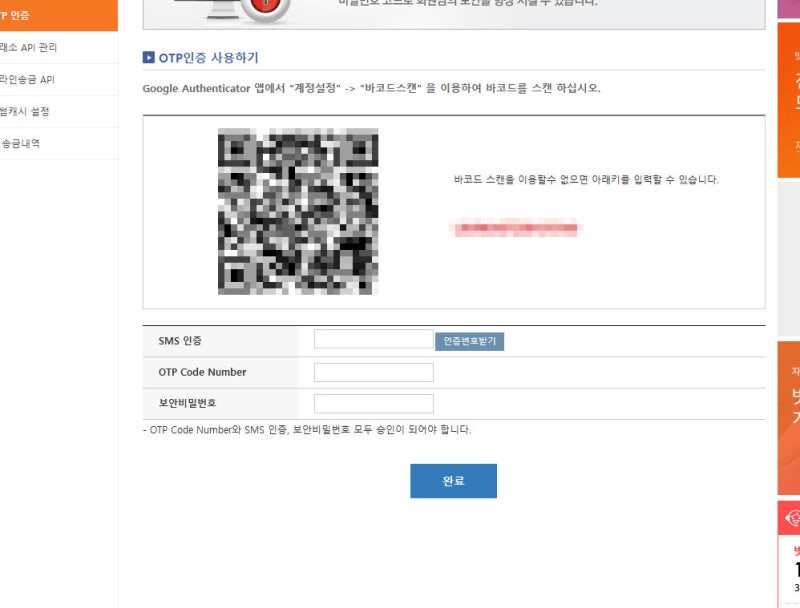
Task: Click the purple banner at top-right corner
Action: click(x=789, y=9)
